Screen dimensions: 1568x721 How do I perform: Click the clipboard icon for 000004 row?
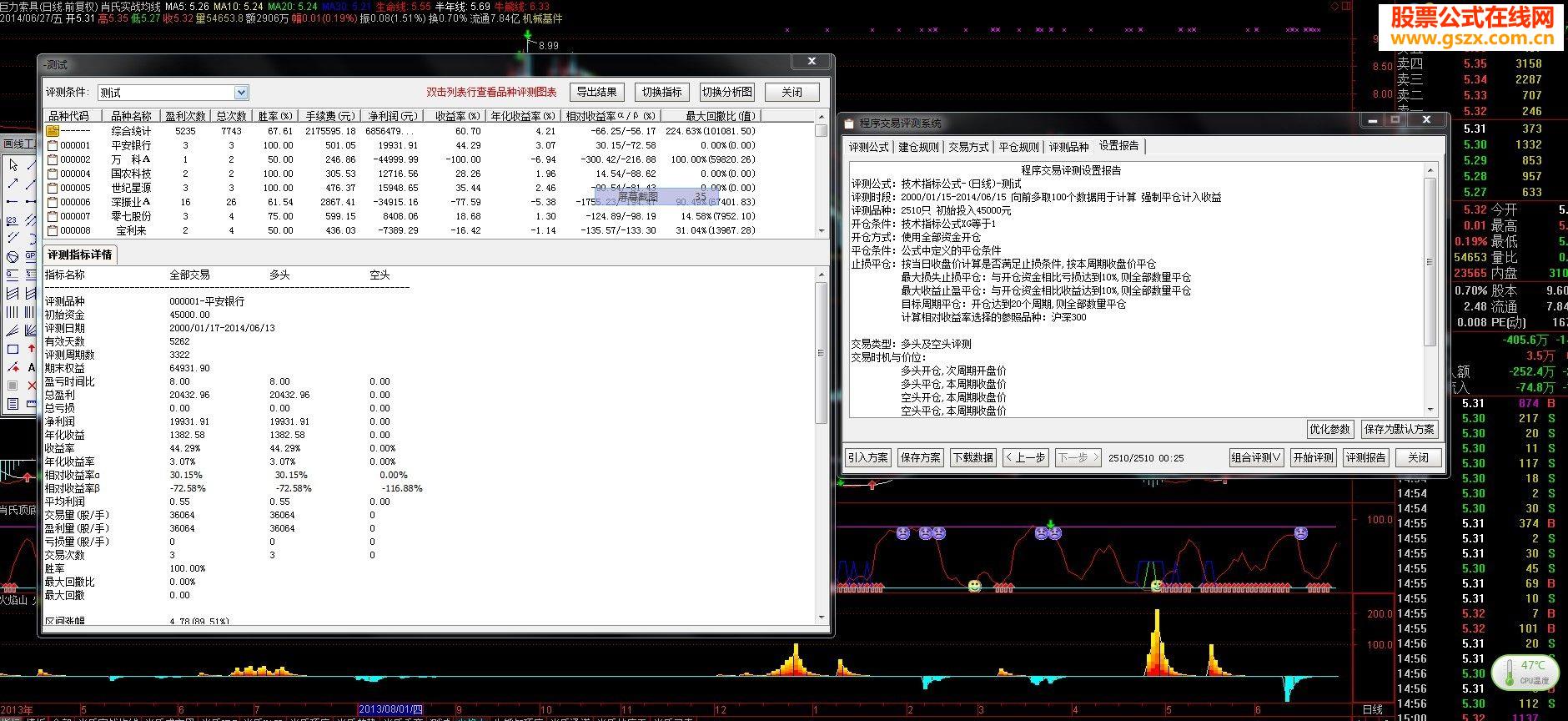53,174
